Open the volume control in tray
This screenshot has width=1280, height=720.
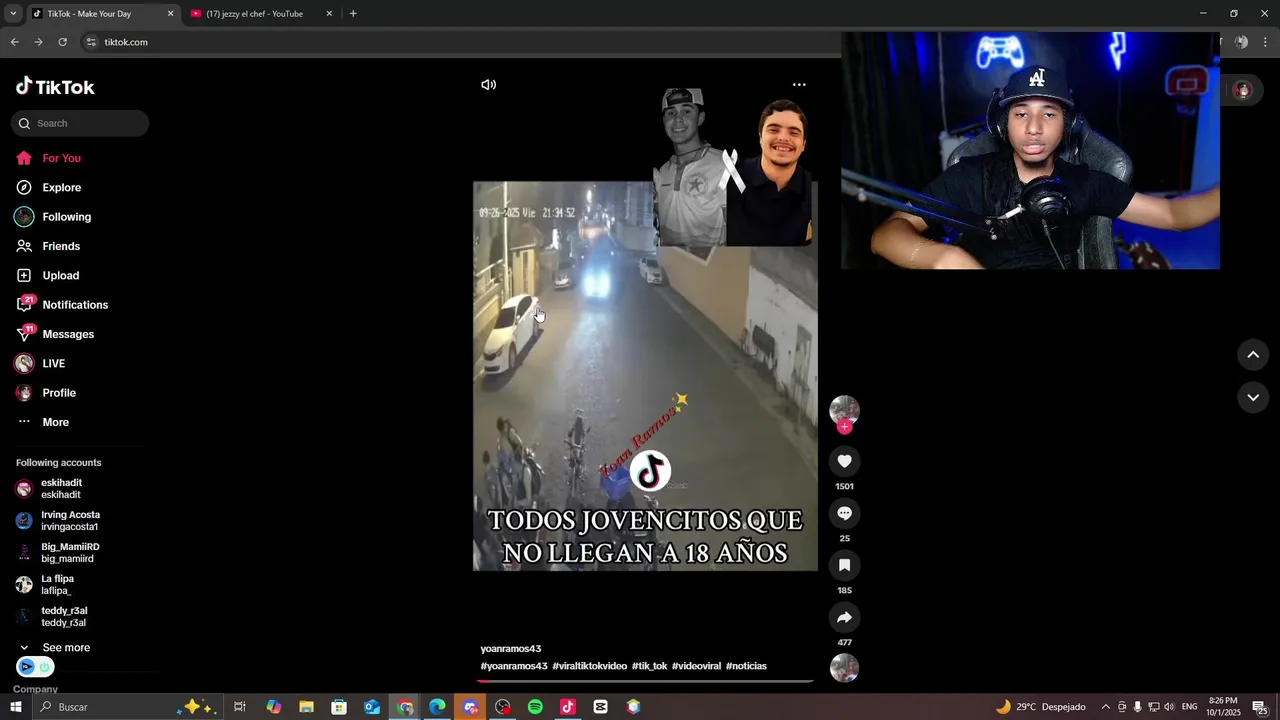click(1169, 707)
